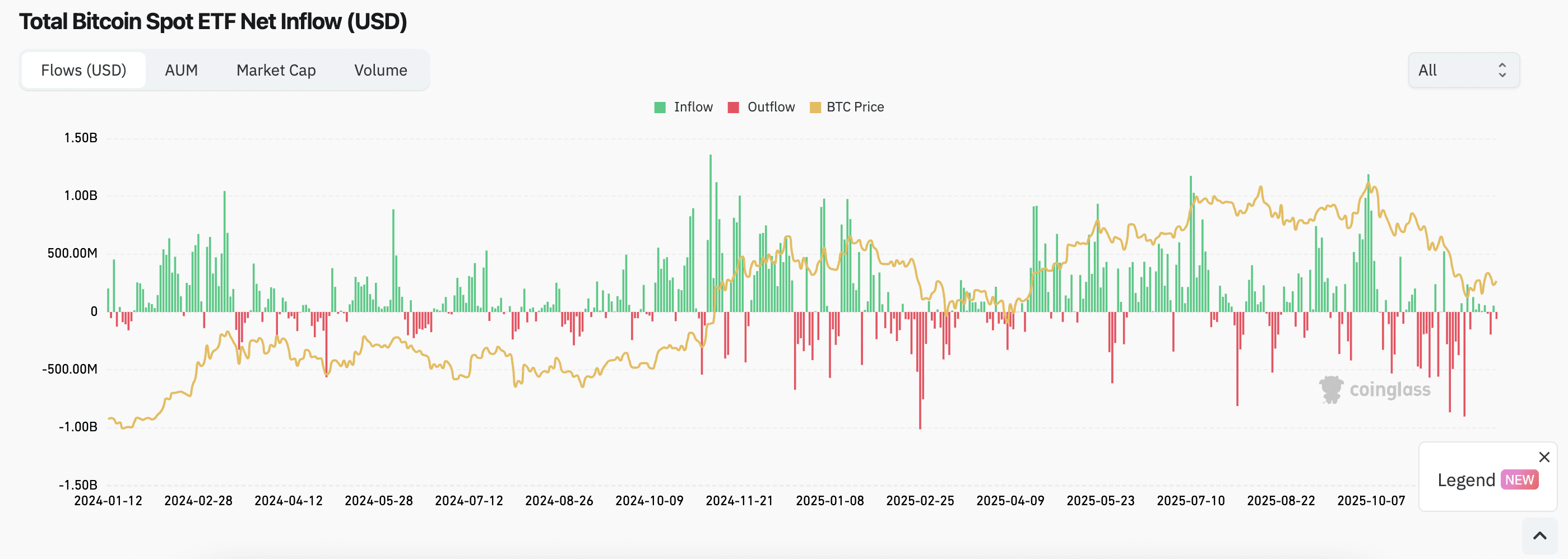Click the chart title Total Bitcoin Spot ETF Net Inflow
This screenshot has height=559, width=1568.
tap(213, 21)
